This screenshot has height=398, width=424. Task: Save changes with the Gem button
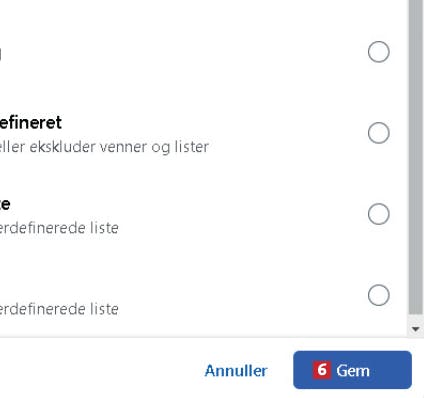pos(352,370)
